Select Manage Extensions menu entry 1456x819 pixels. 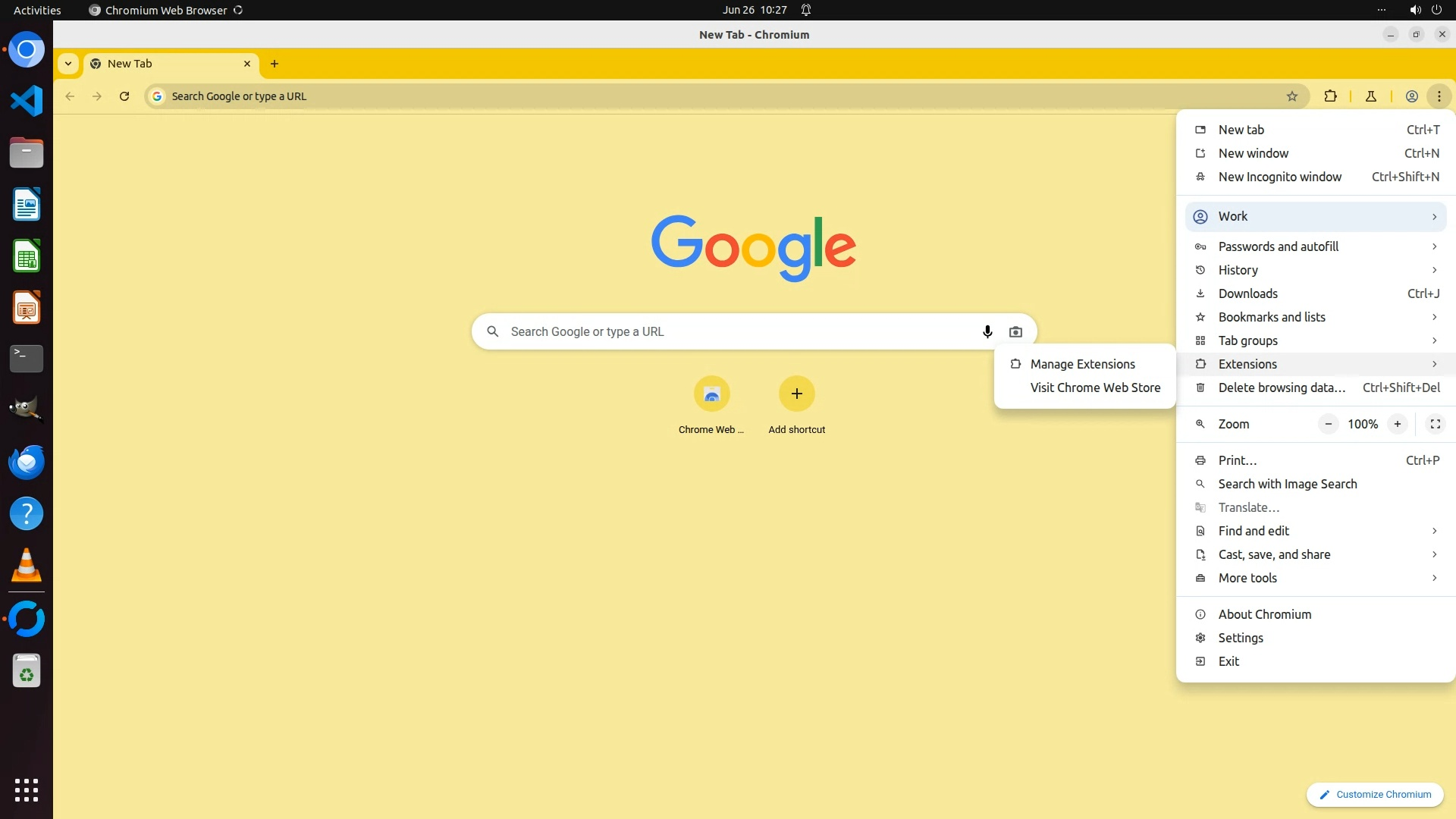[1082, 364]
